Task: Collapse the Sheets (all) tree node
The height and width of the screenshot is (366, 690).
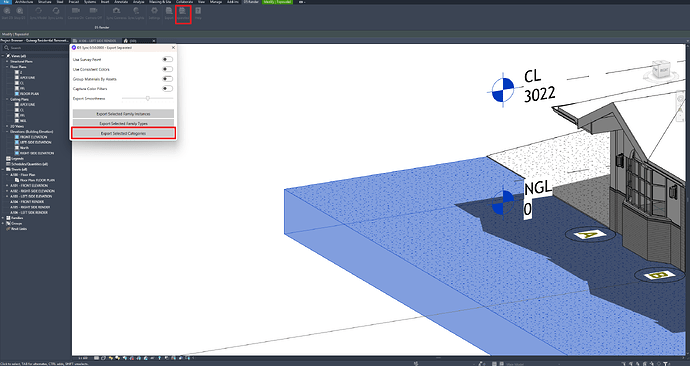Action: [3, 169]
